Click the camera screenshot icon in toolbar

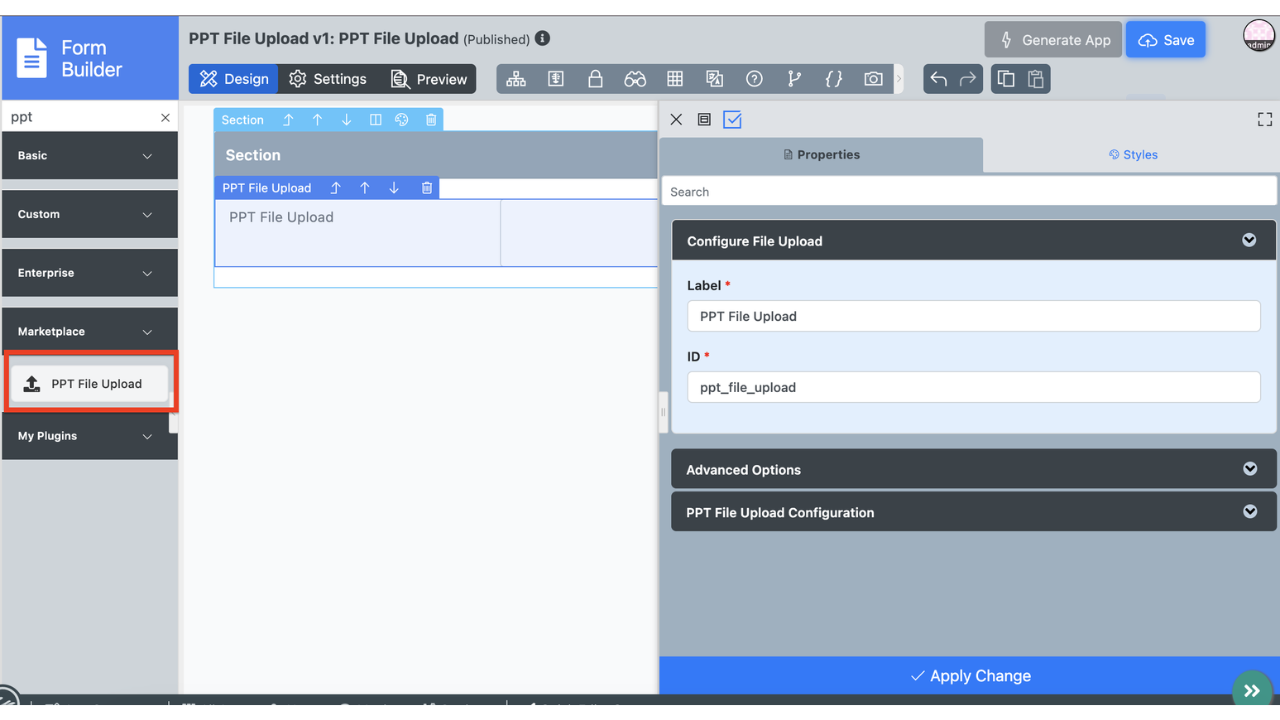[x=873, y=79]
